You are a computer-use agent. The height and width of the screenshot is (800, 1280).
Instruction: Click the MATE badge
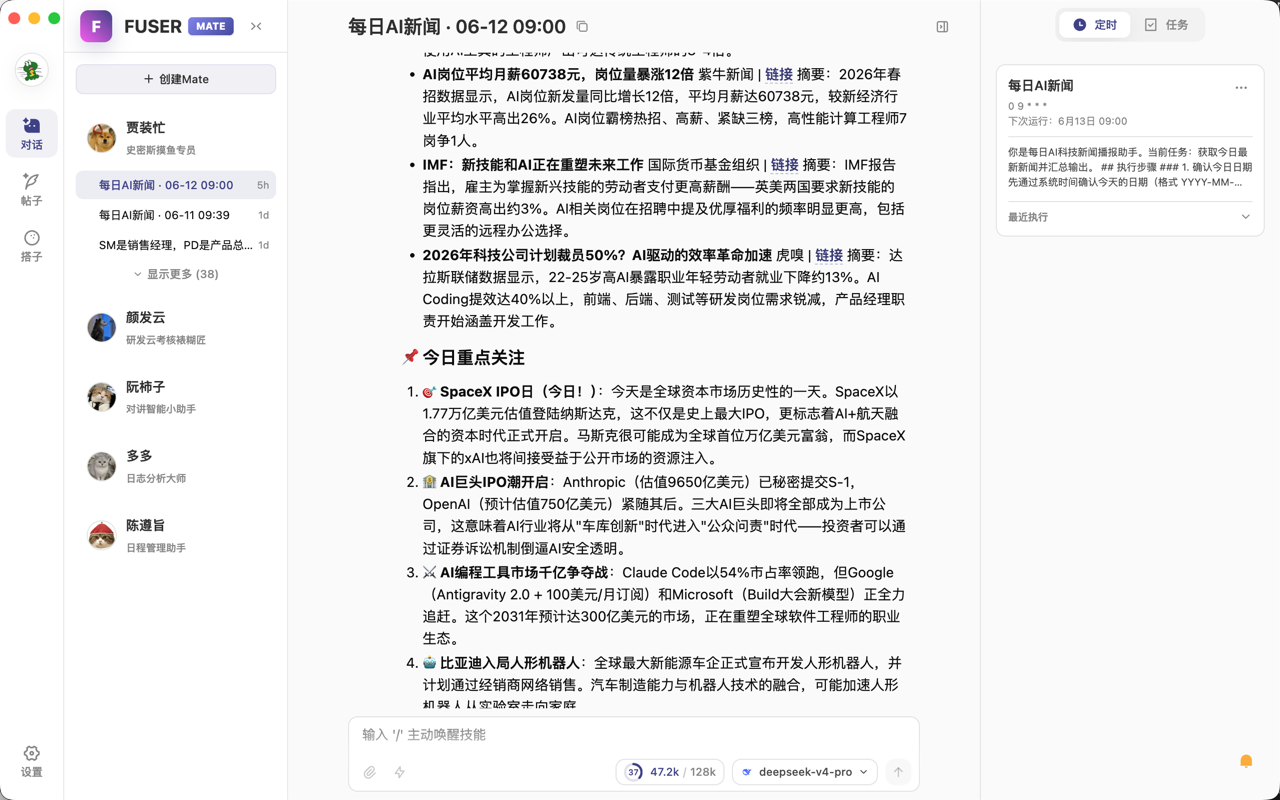211,26
